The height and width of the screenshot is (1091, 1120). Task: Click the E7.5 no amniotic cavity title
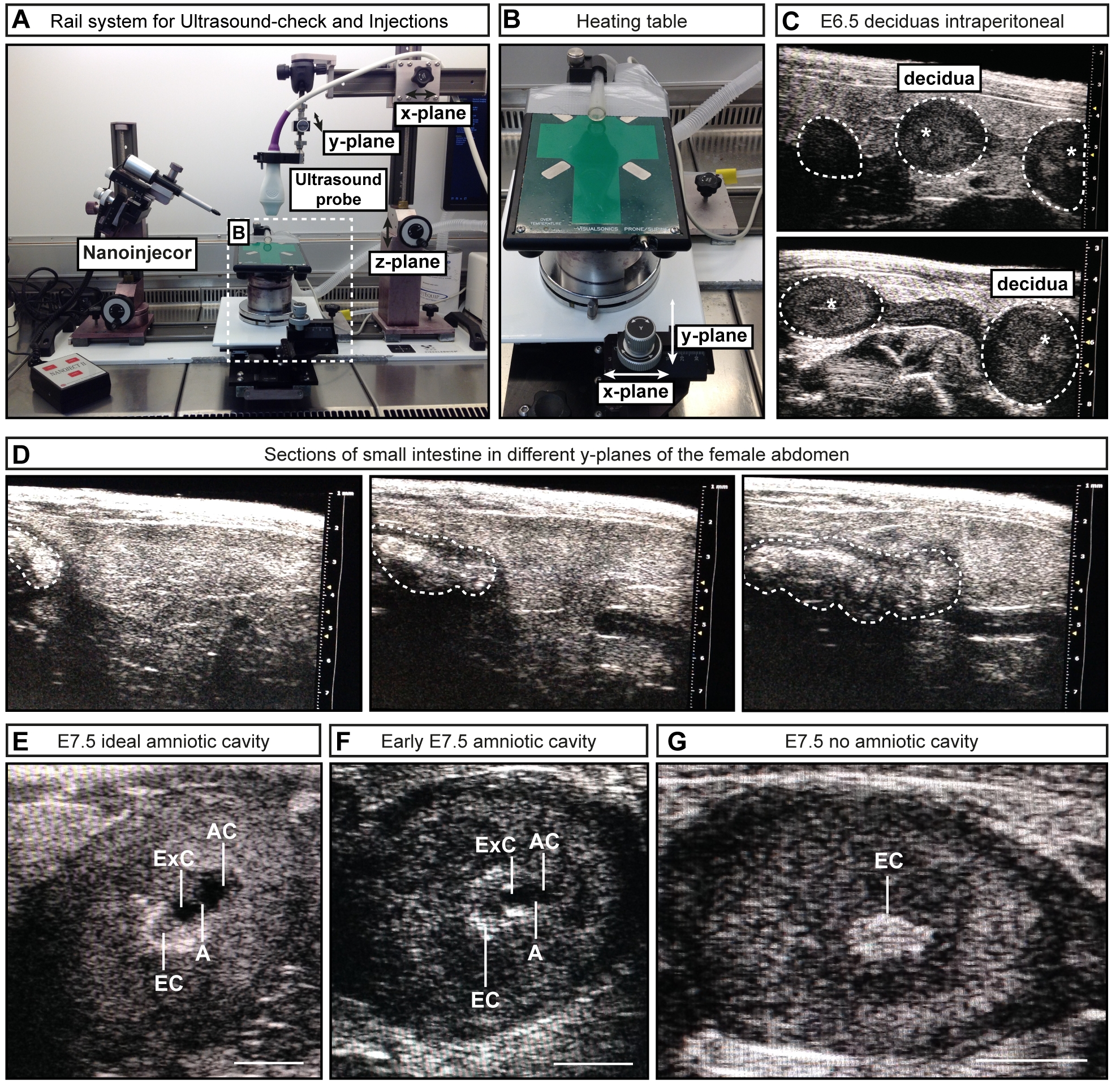pos(882,741)
